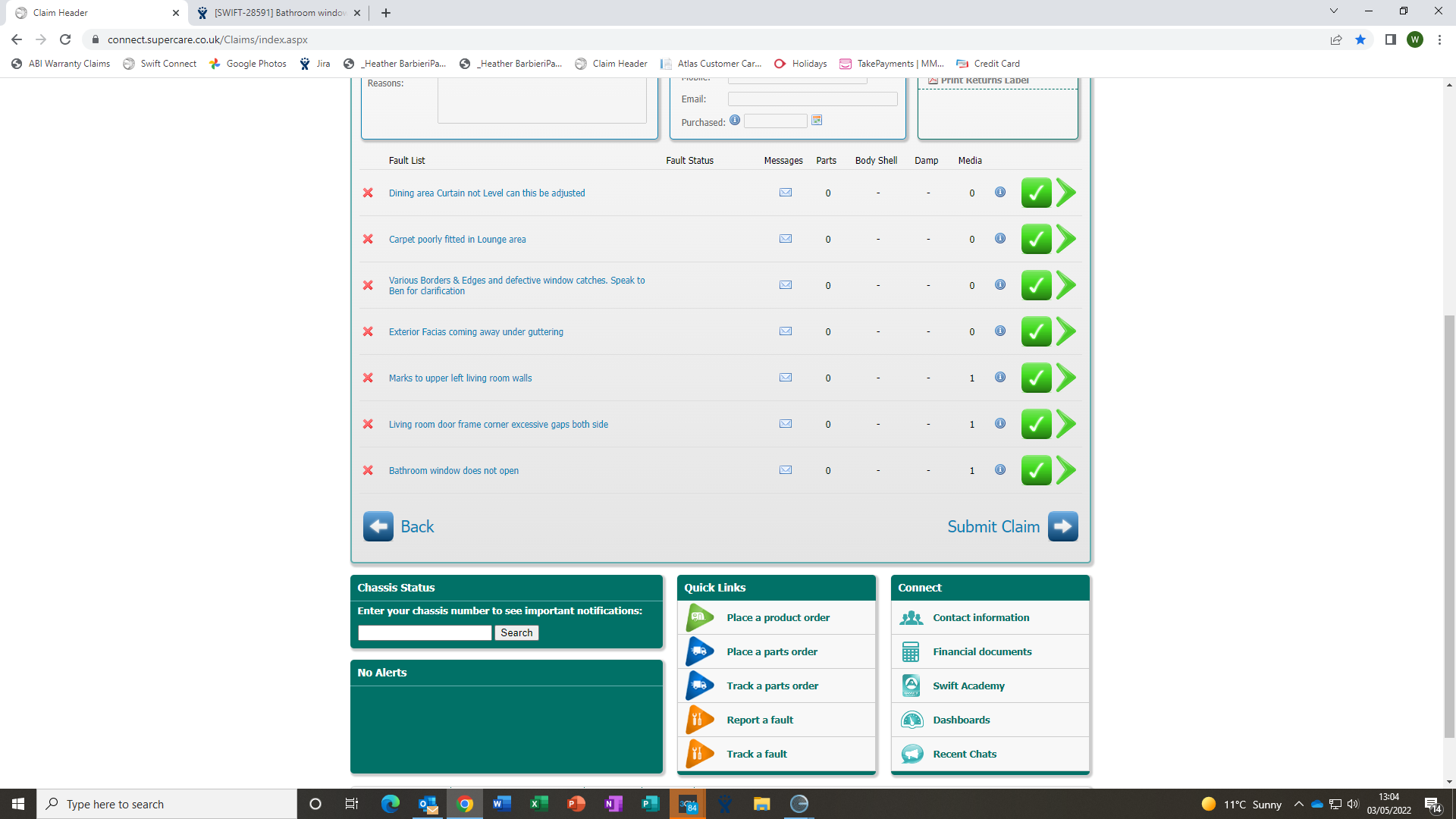Switch to SWIFT-28591 Bathroom window tab
The width and height of the screenshot is (1456, 819).
tap(279, 13)
